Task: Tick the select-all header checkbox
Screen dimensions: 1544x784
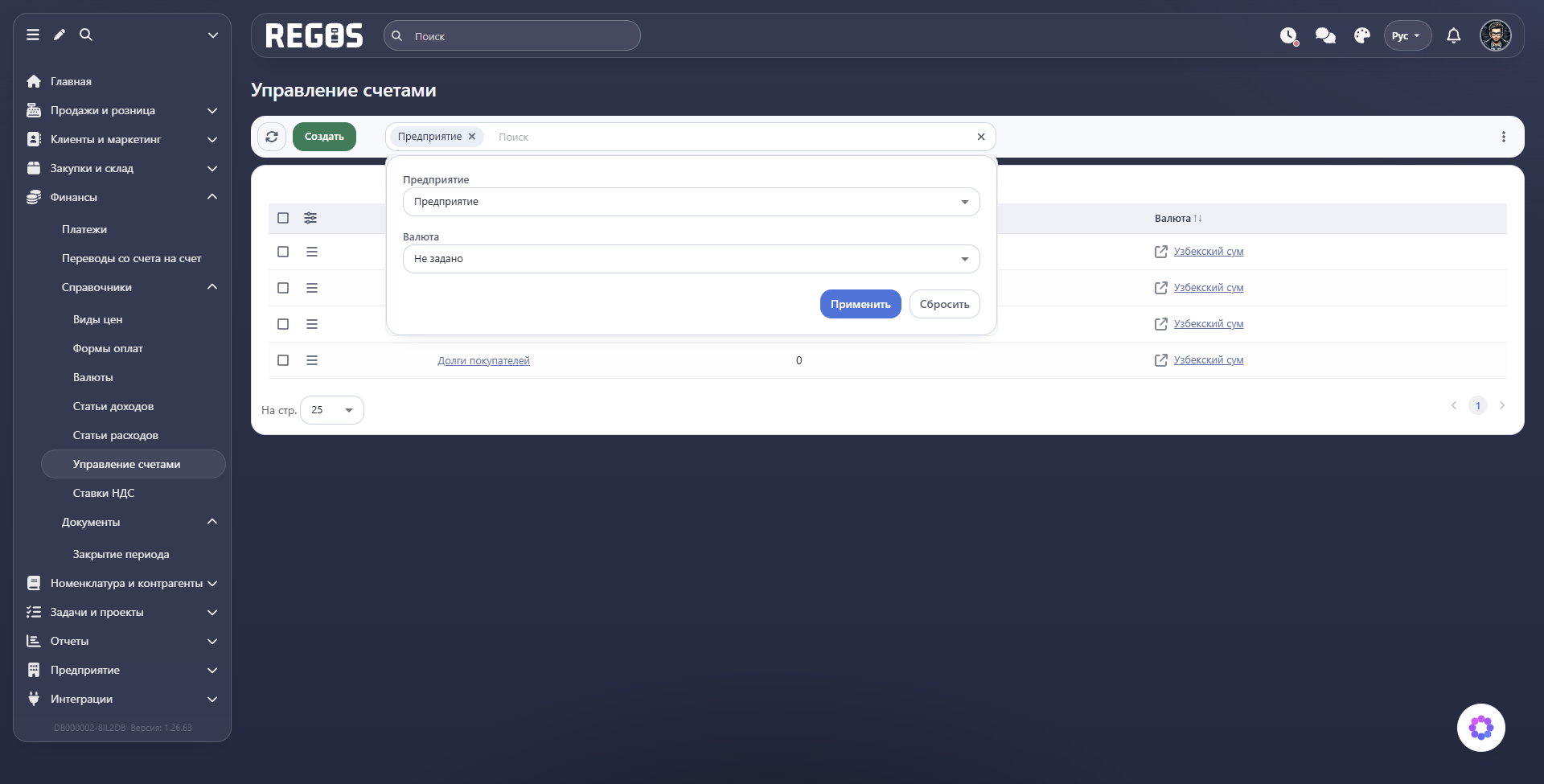Action: pyautogui.click(x=283, y=218)
